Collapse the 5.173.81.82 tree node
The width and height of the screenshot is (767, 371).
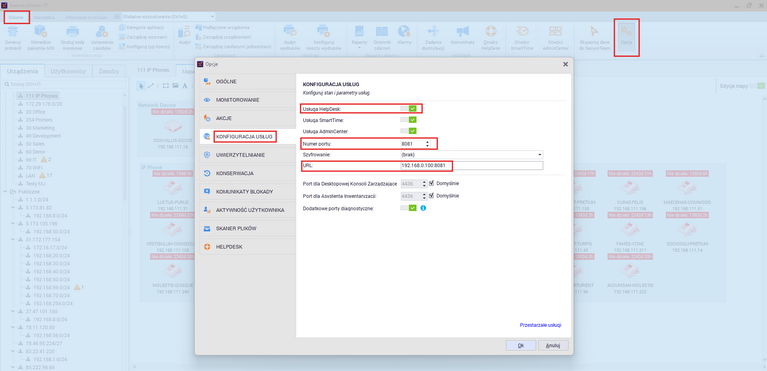13,208
